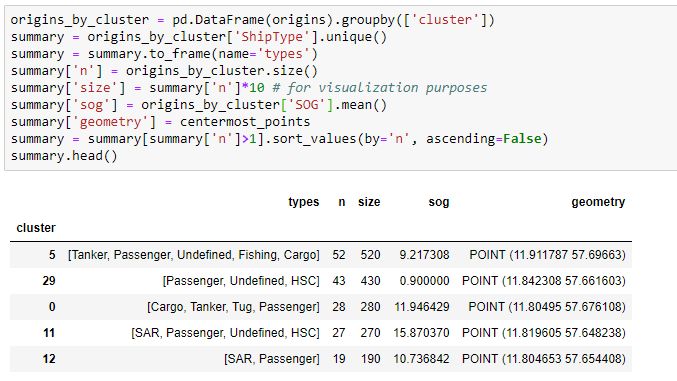Click the code line with groupby(['cluster'])

click(x=253, y=20)
